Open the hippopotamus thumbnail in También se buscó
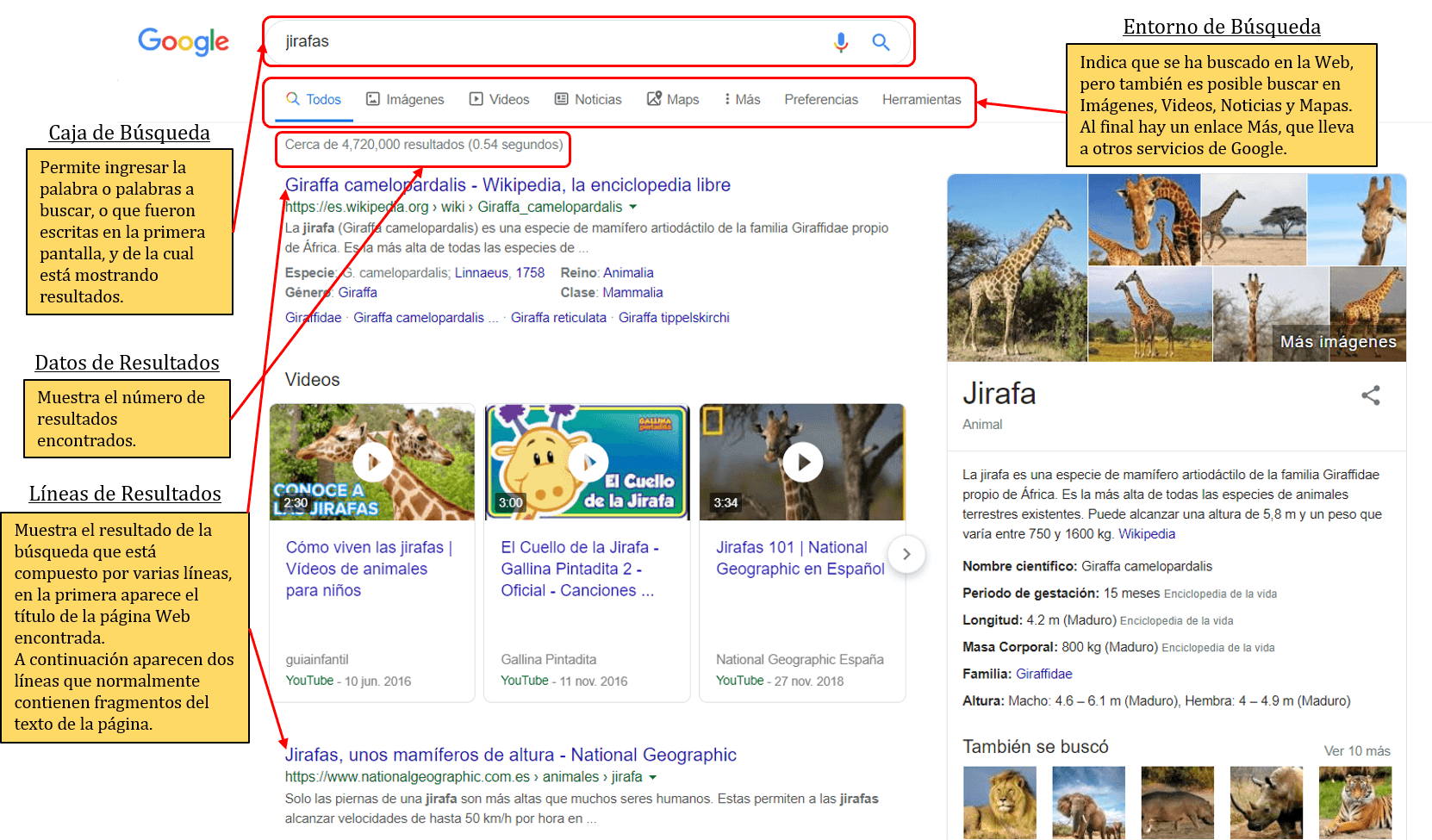This screenshot has width=1432, height=840. tap(1177, 802)
